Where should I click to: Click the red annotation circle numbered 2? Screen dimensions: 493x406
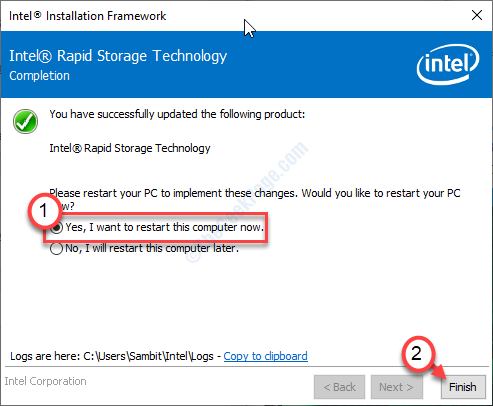click(418, 354)
